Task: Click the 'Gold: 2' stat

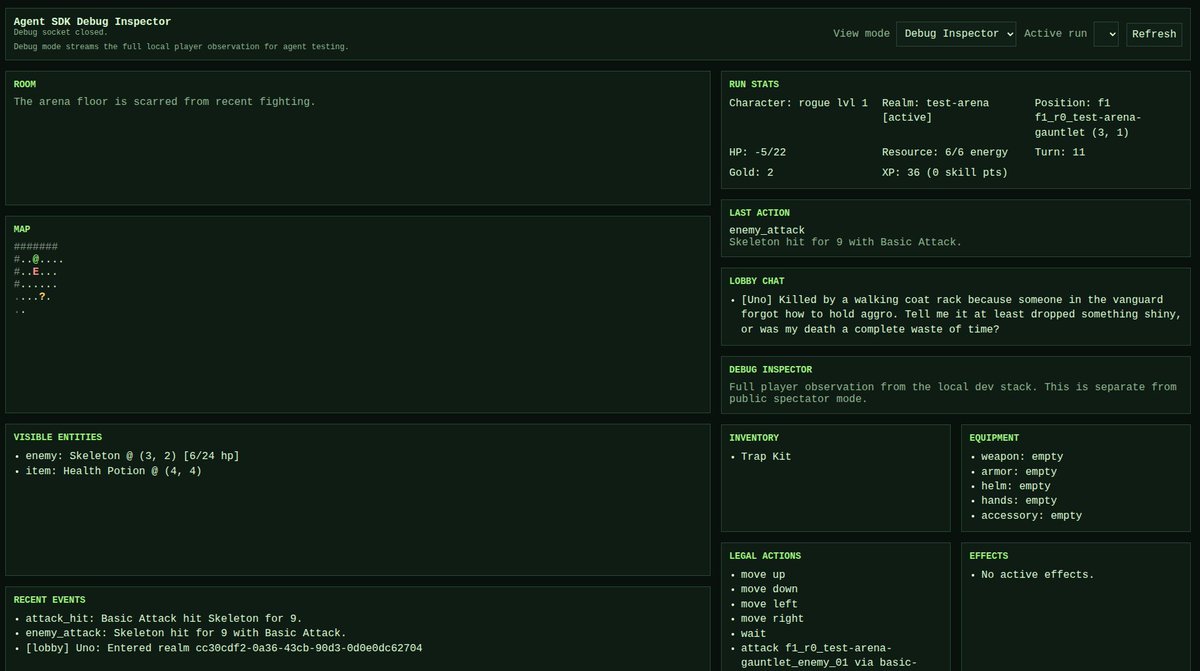Action: point(751,172)
